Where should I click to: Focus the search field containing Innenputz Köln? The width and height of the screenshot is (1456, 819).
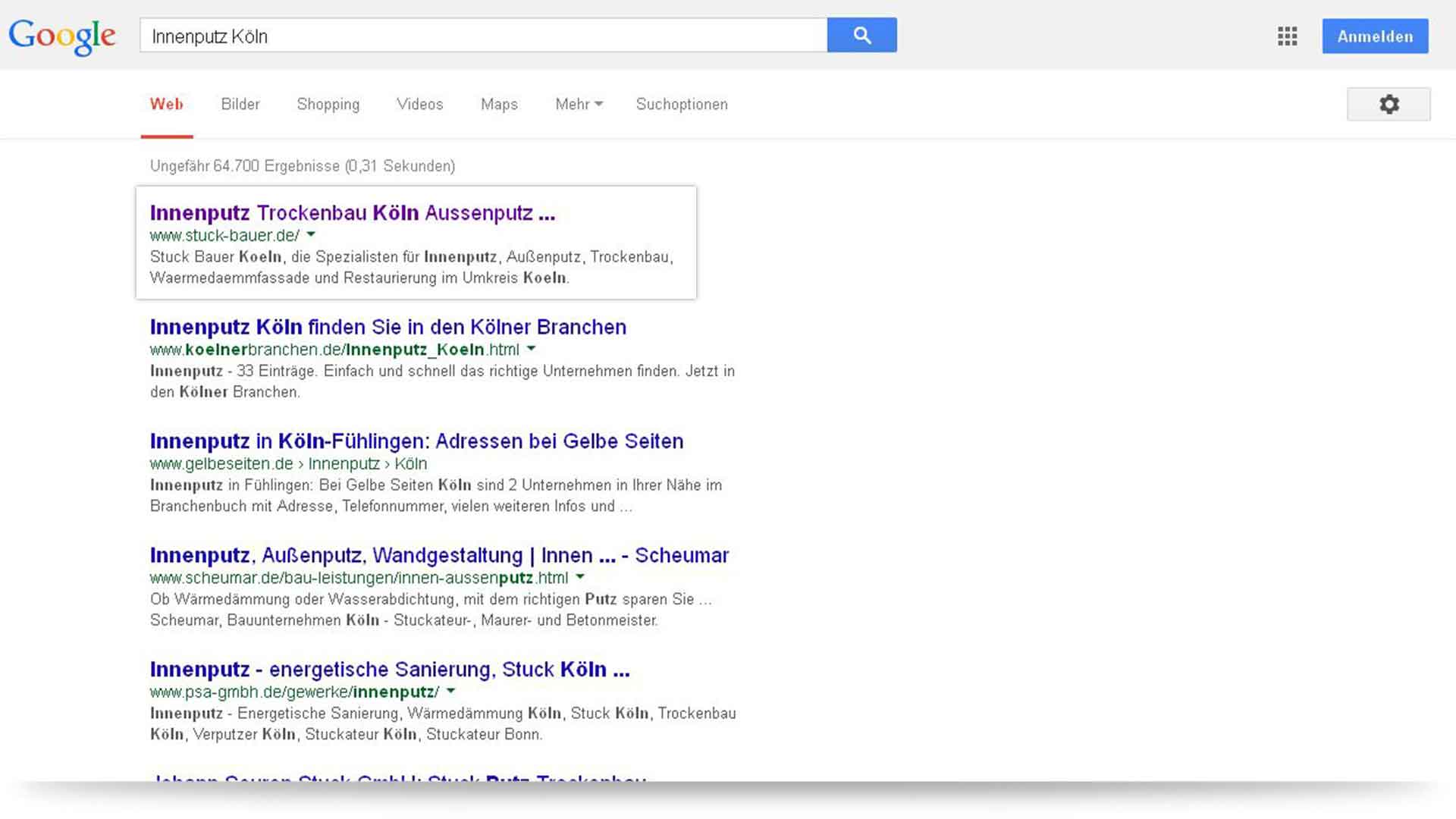coord(483,36)
